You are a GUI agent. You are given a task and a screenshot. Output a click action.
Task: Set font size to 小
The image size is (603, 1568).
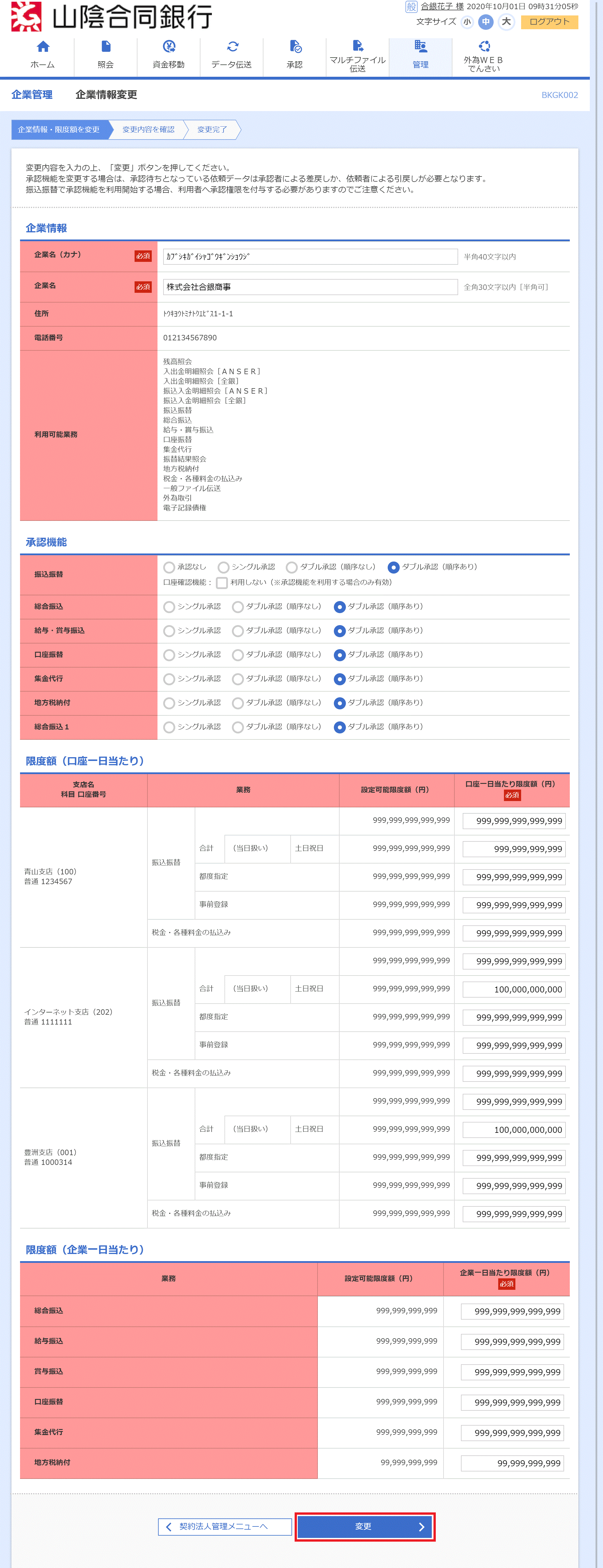pyautogui.click(x=467, y=22)
